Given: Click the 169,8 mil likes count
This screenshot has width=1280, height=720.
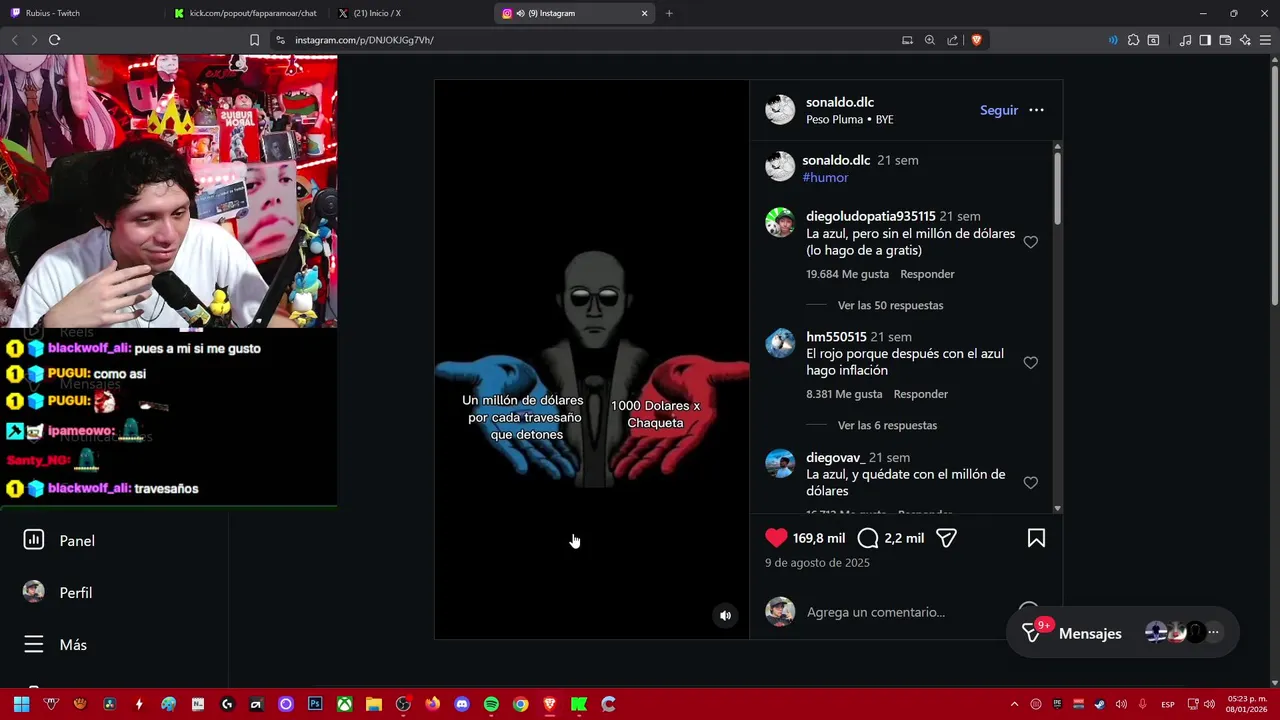Looking at the screenshot, I should [819, 538].
